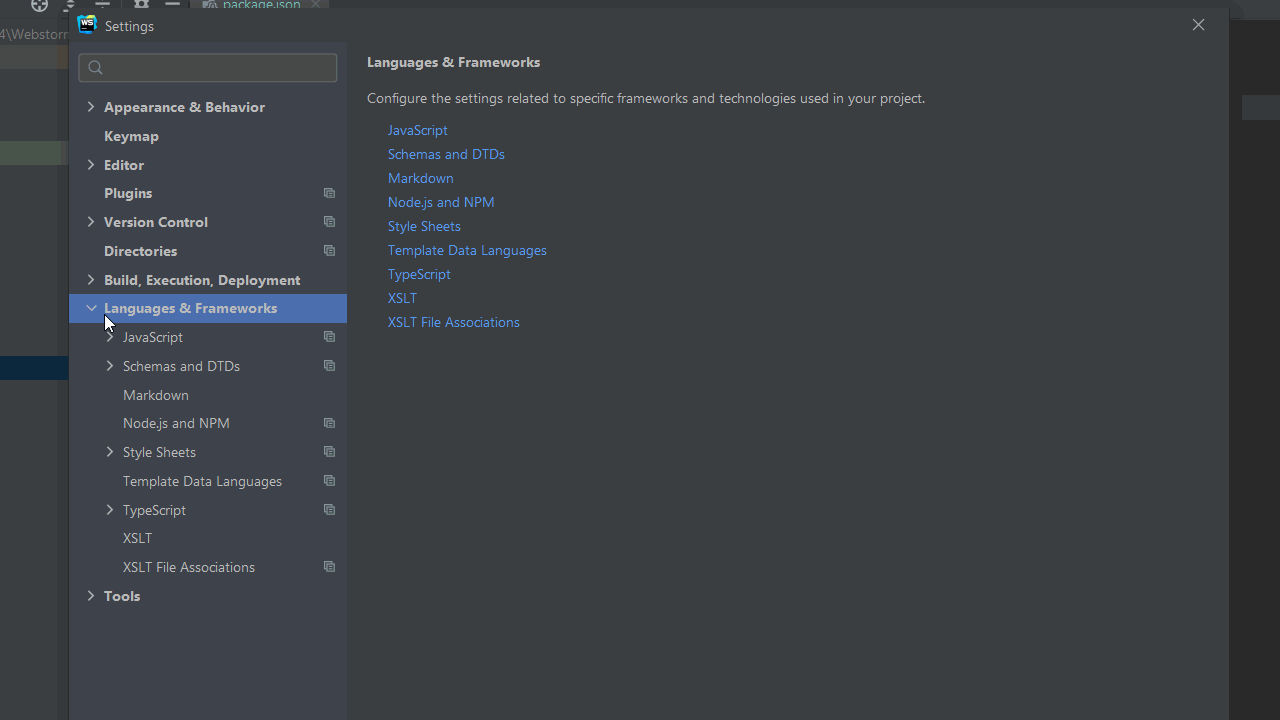Expand the Editor settings section

tap(91, 165)
